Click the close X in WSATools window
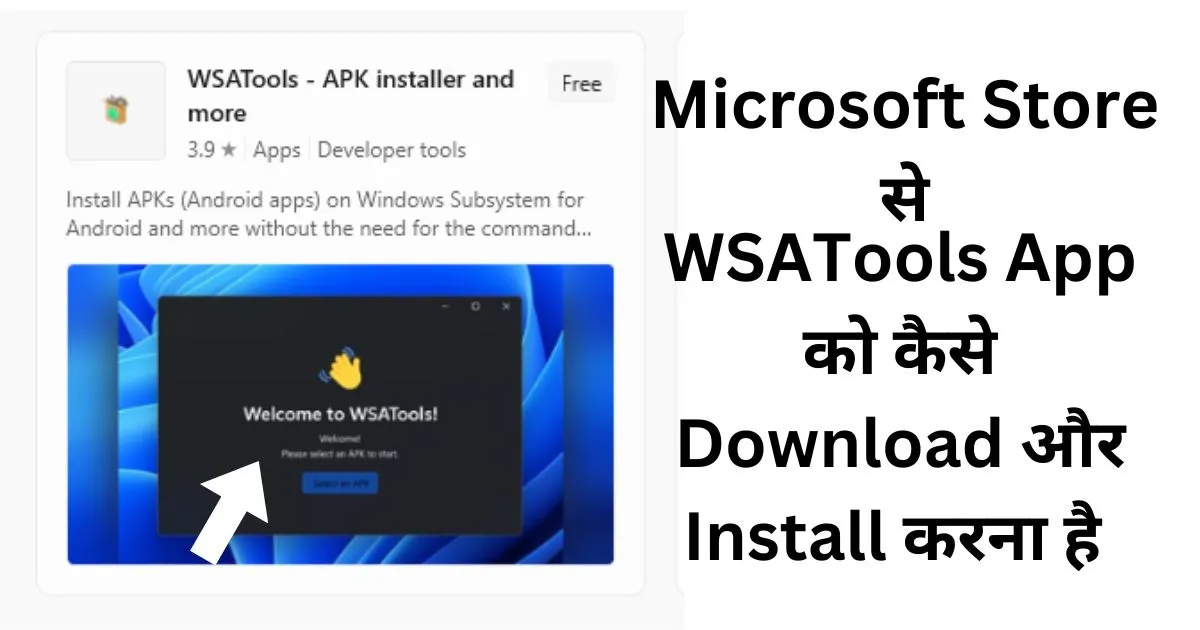 click(x=506, y=306)
